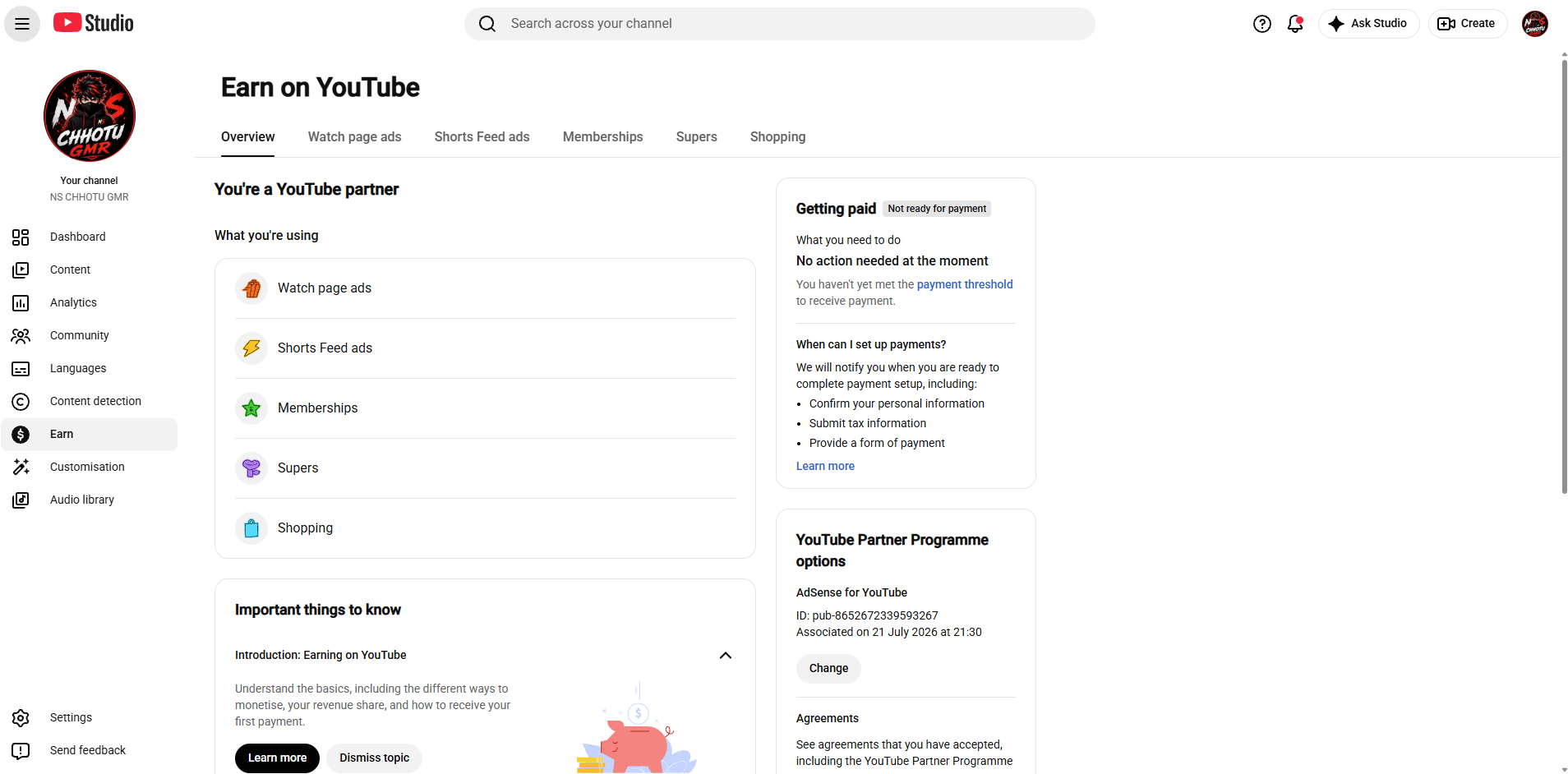Click Learn more link in Getting paid
The width and height of the screenshot is (1568, 774).
pos(825,466)
